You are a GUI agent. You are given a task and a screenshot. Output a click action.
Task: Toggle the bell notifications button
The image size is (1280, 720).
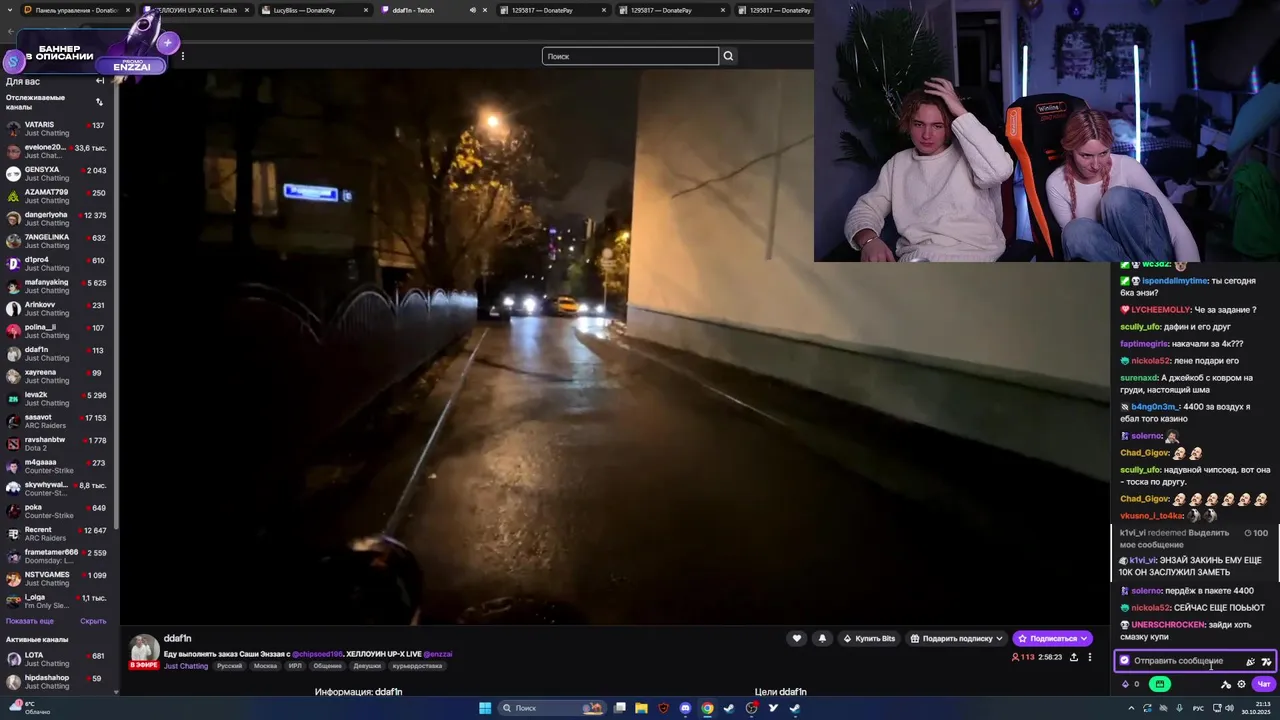pyautogui.click(x=822, y=638)
